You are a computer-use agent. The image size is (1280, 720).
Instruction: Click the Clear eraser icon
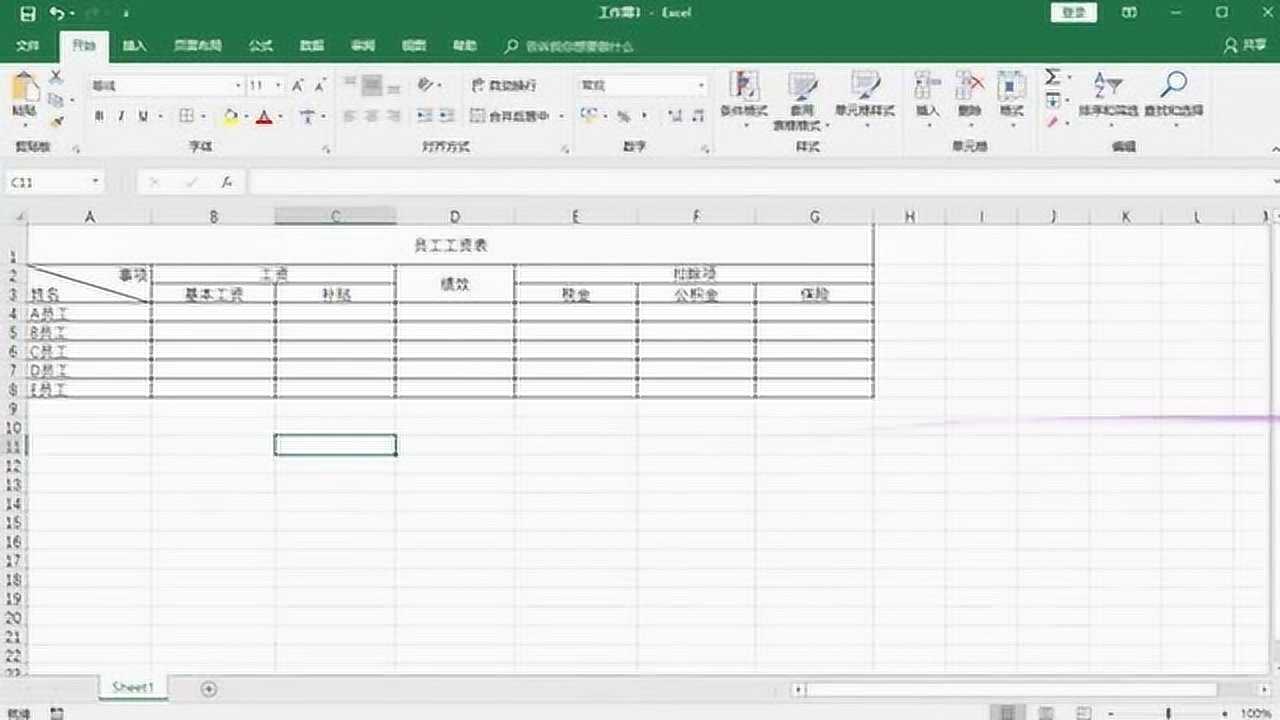[1053, 122]
